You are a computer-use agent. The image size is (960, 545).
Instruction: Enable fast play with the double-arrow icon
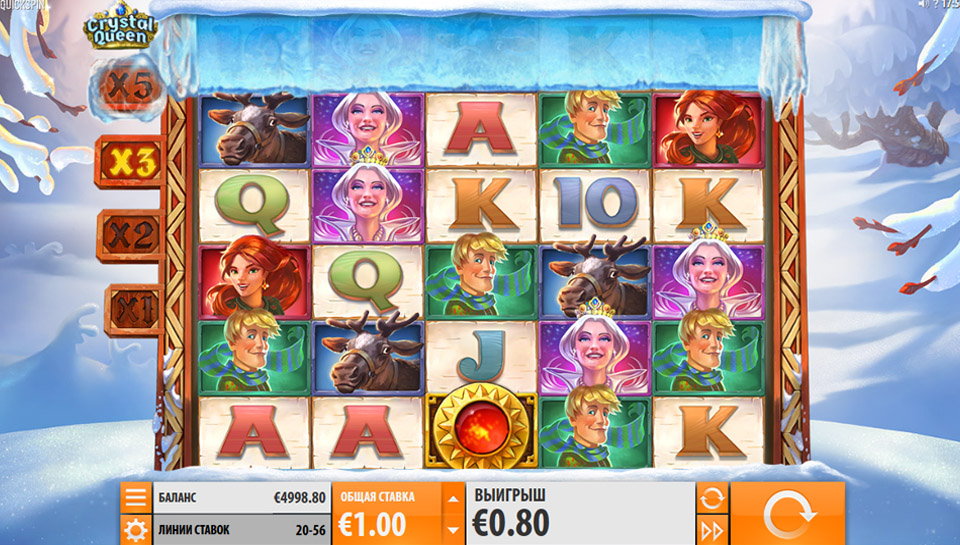click(712, 530)
